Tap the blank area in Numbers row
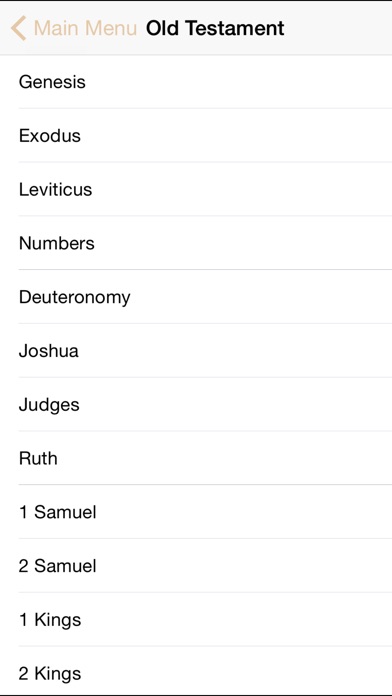Image resolution: width=392 pixels, height=696 pixels. click(x=266, y=243)
